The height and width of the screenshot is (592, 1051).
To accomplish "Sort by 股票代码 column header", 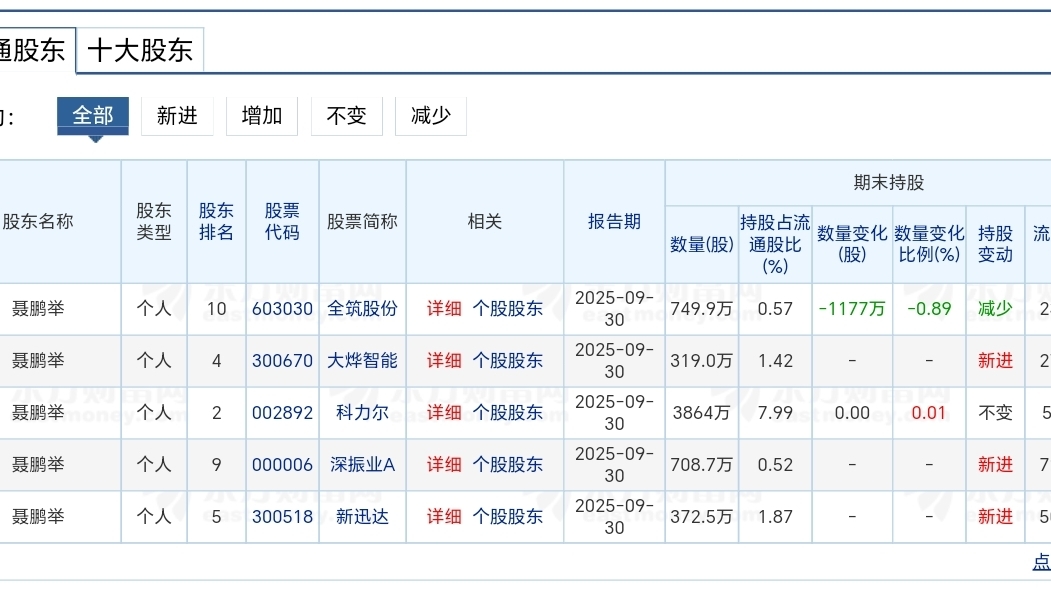I will (x=282, y=222).
